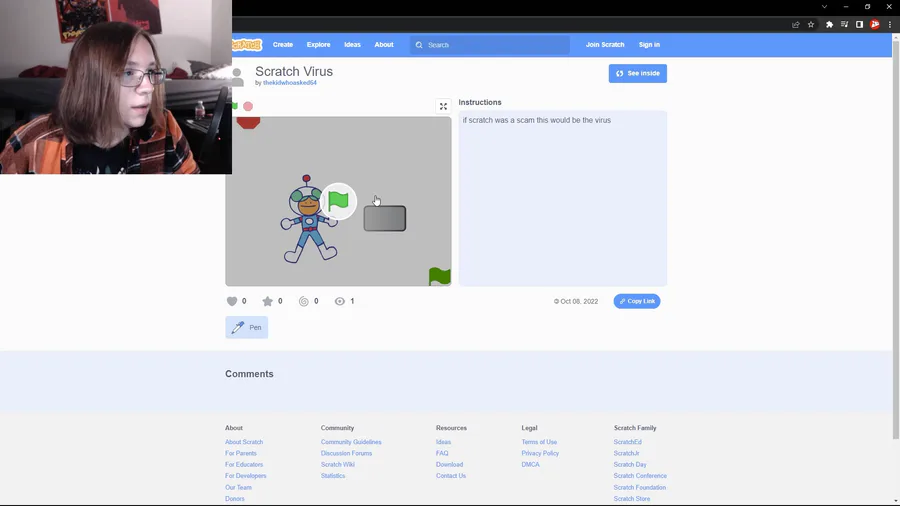Toggle the browser side panel icon

pyautogui.click(x=859, y=25)
